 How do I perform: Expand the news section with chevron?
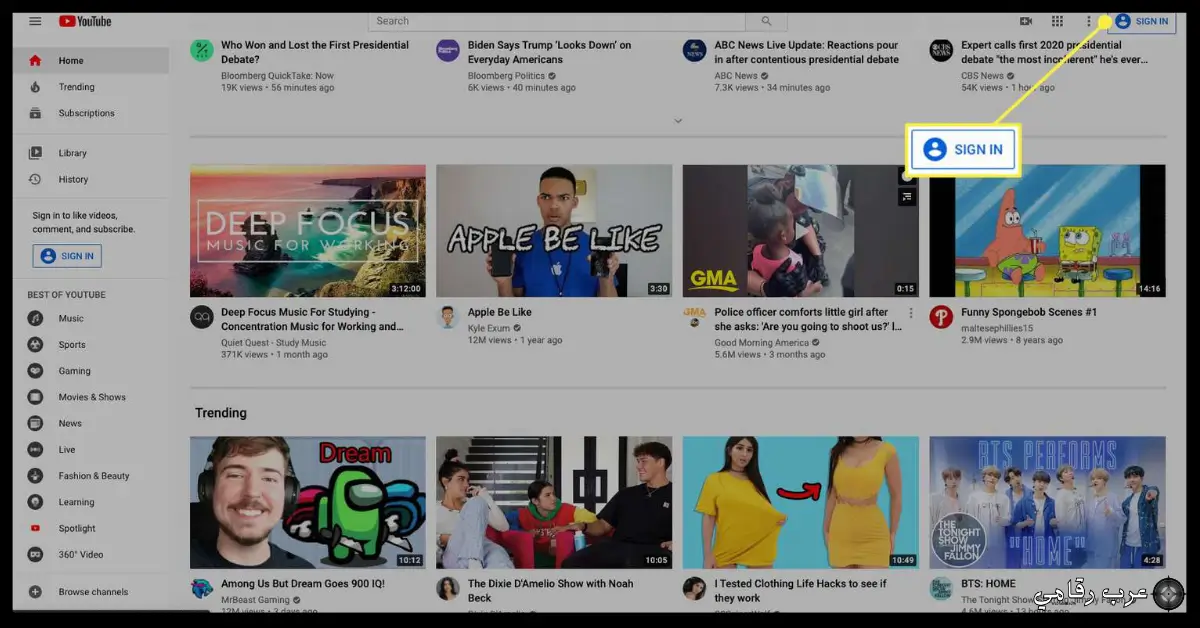pyautogui.click(x=678, y=121)
